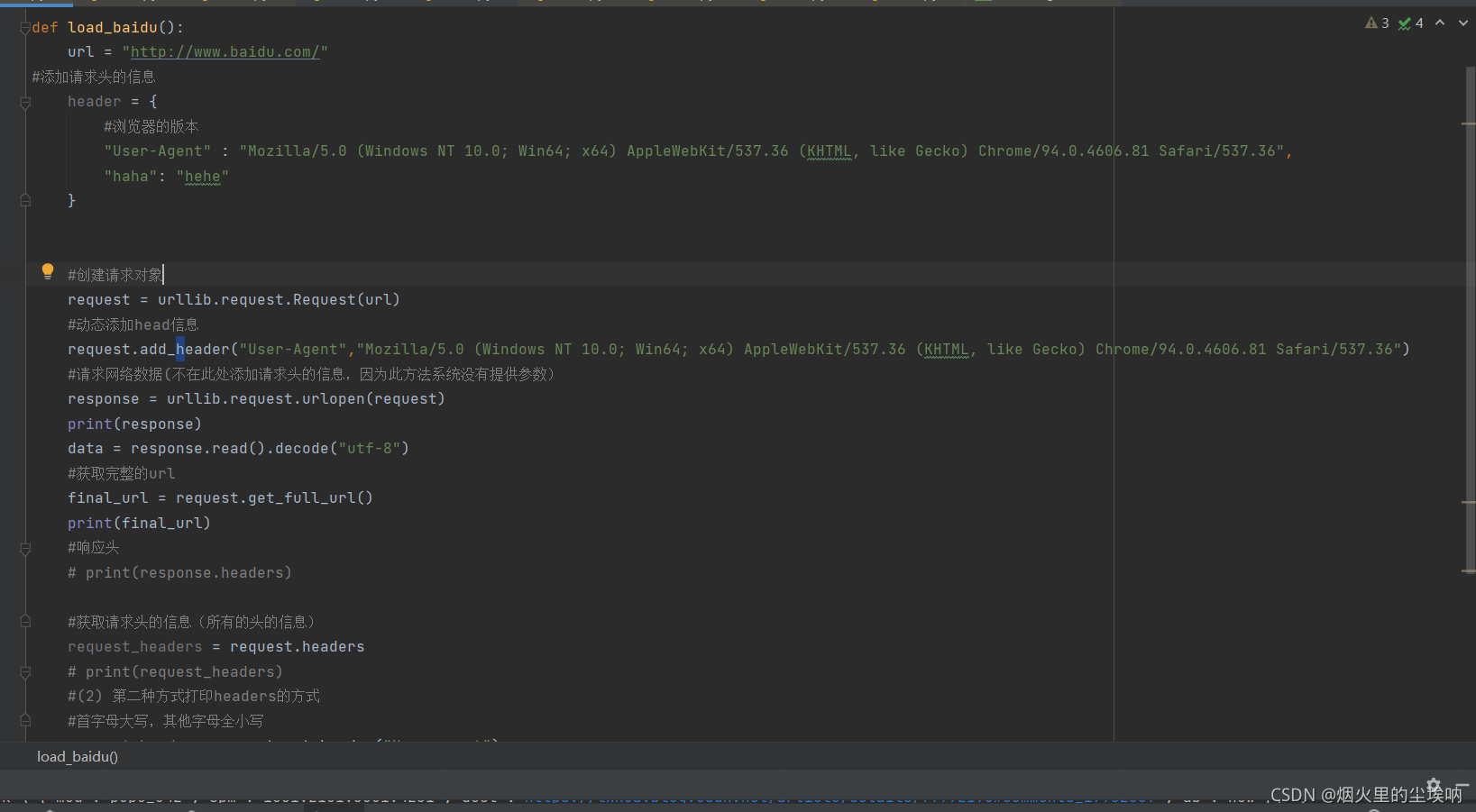This screenshot has height=812, width=1476.
Task: Toggle fold marker beside #获取请求头的信息 comment
Action: pyautogui.click(x=25, y=622)
